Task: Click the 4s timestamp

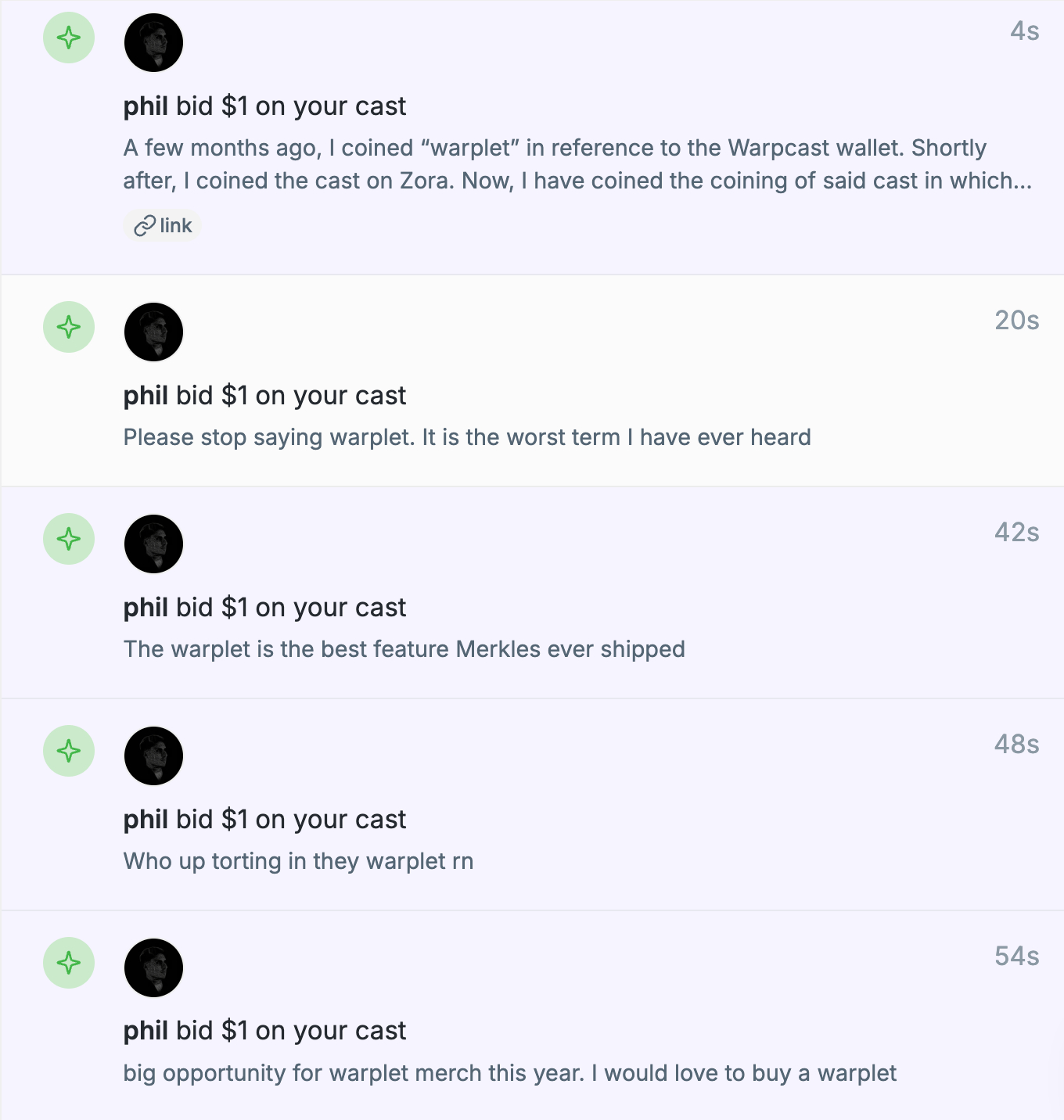Action: (1024, 31)
